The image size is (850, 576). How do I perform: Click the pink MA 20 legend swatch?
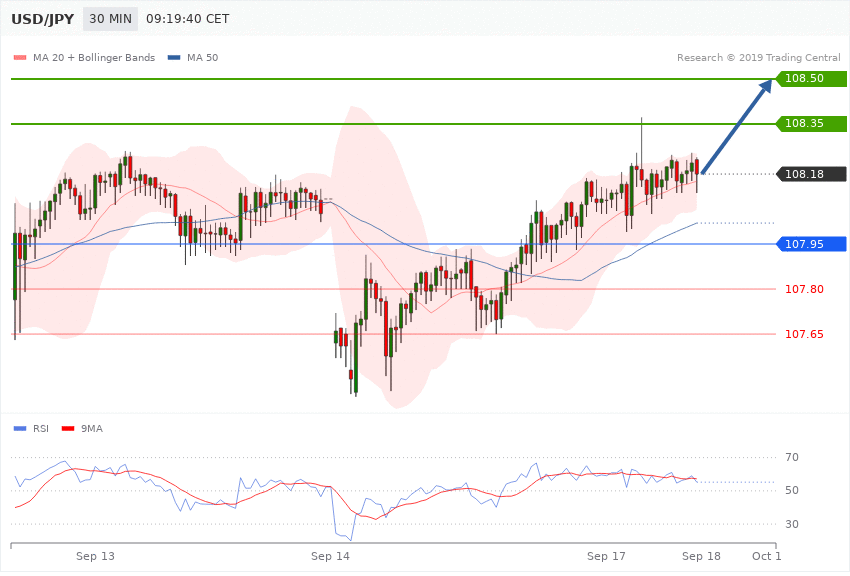tap(20, 57)
